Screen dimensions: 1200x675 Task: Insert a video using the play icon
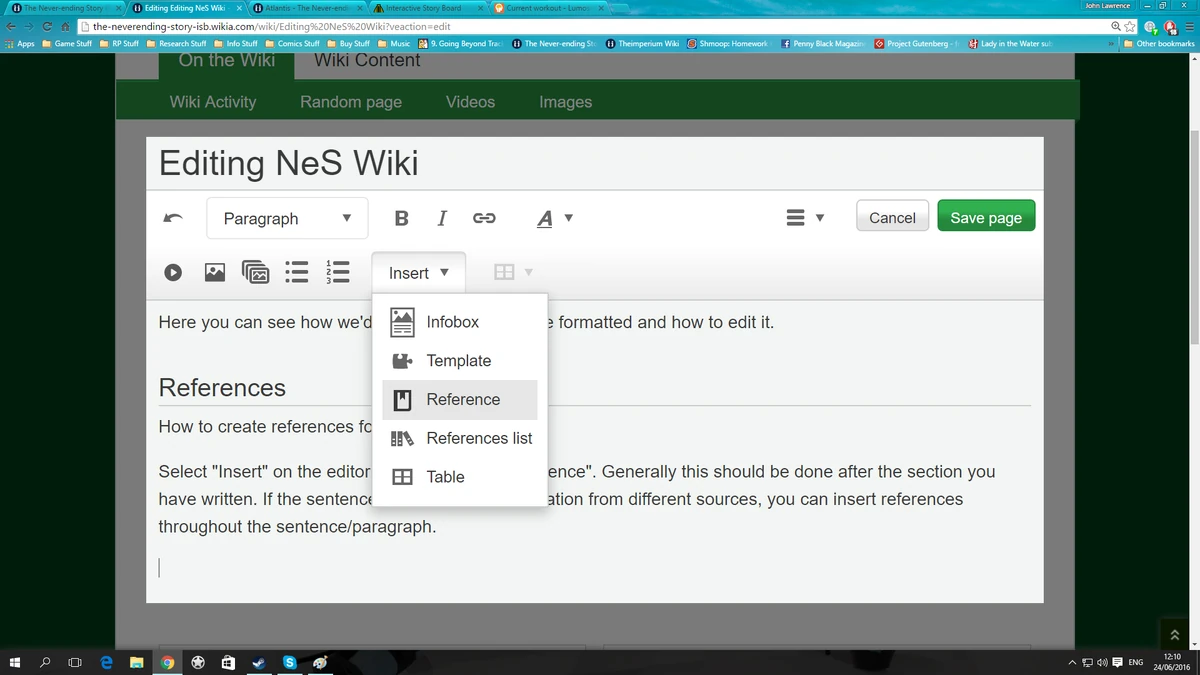point(173,272)
